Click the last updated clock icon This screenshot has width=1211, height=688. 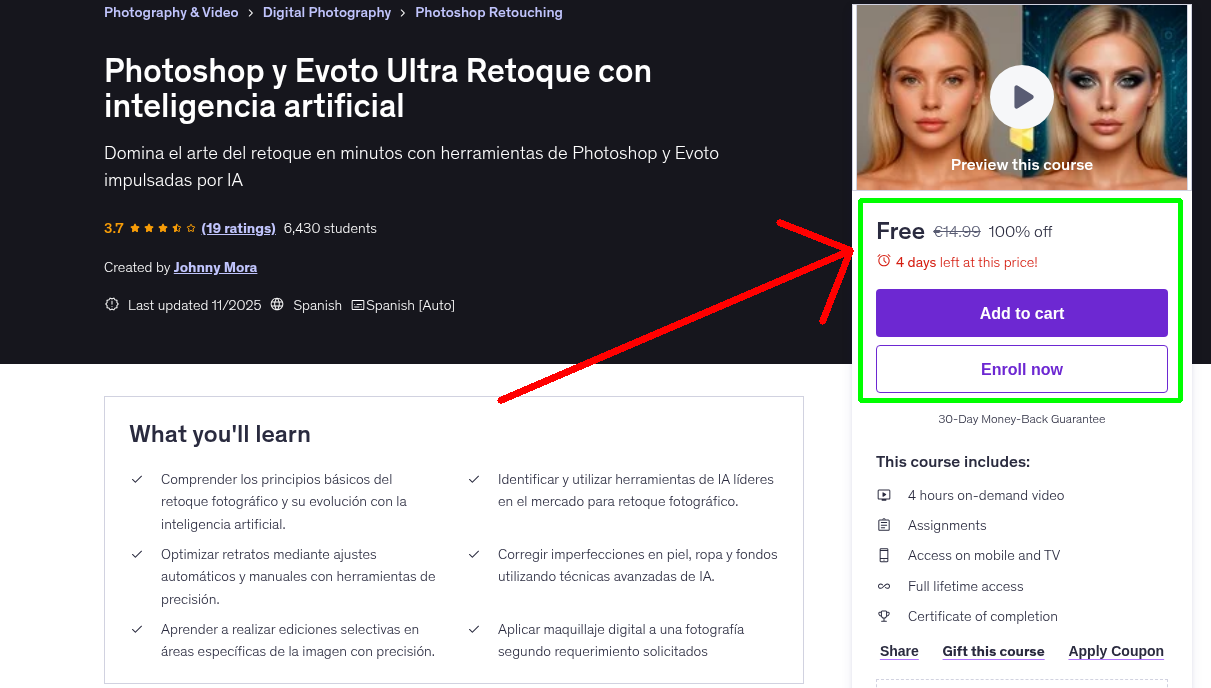[111, 305]
